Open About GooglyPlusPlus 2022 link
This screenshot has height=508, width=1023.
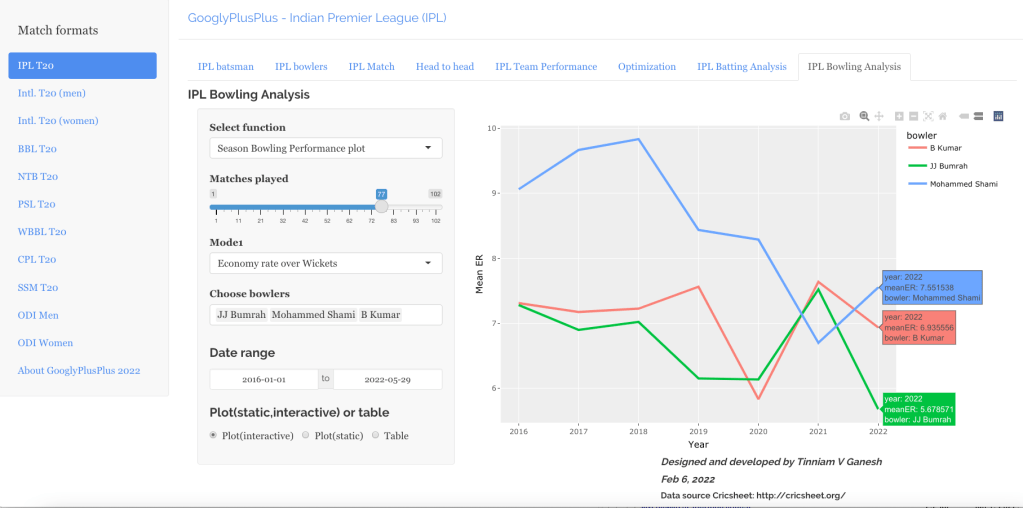click(79, 370)
